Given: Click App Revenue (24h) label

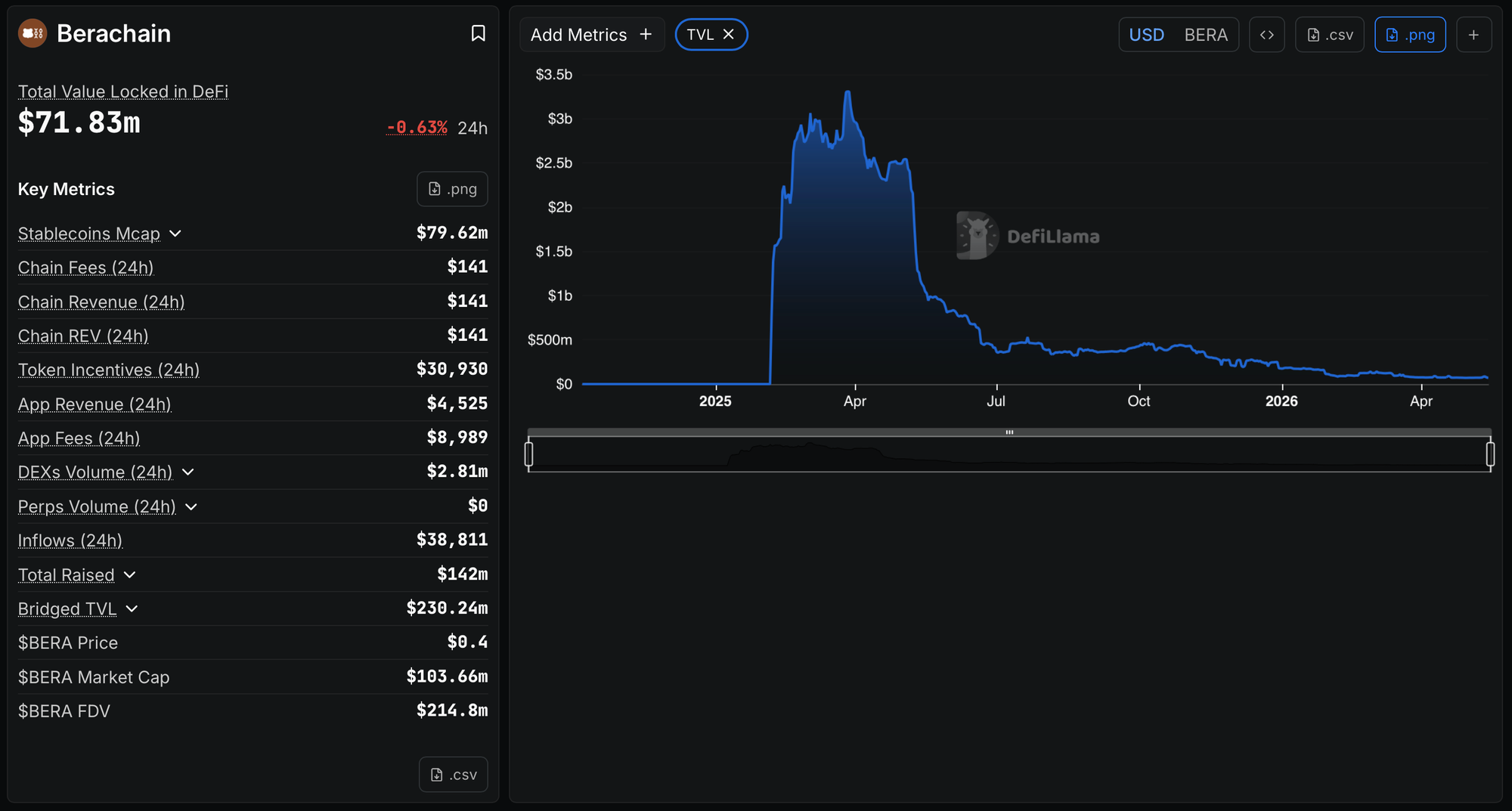Looking at the screenshot, I should [94, 404].
